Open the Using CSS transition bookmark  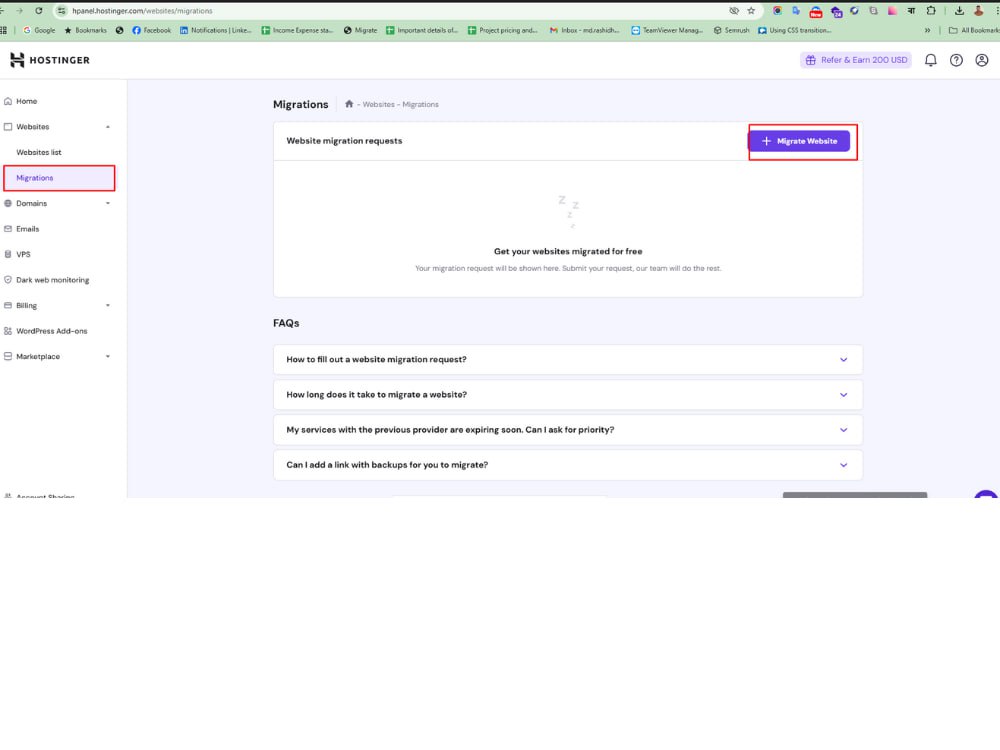tap(795, 30)
